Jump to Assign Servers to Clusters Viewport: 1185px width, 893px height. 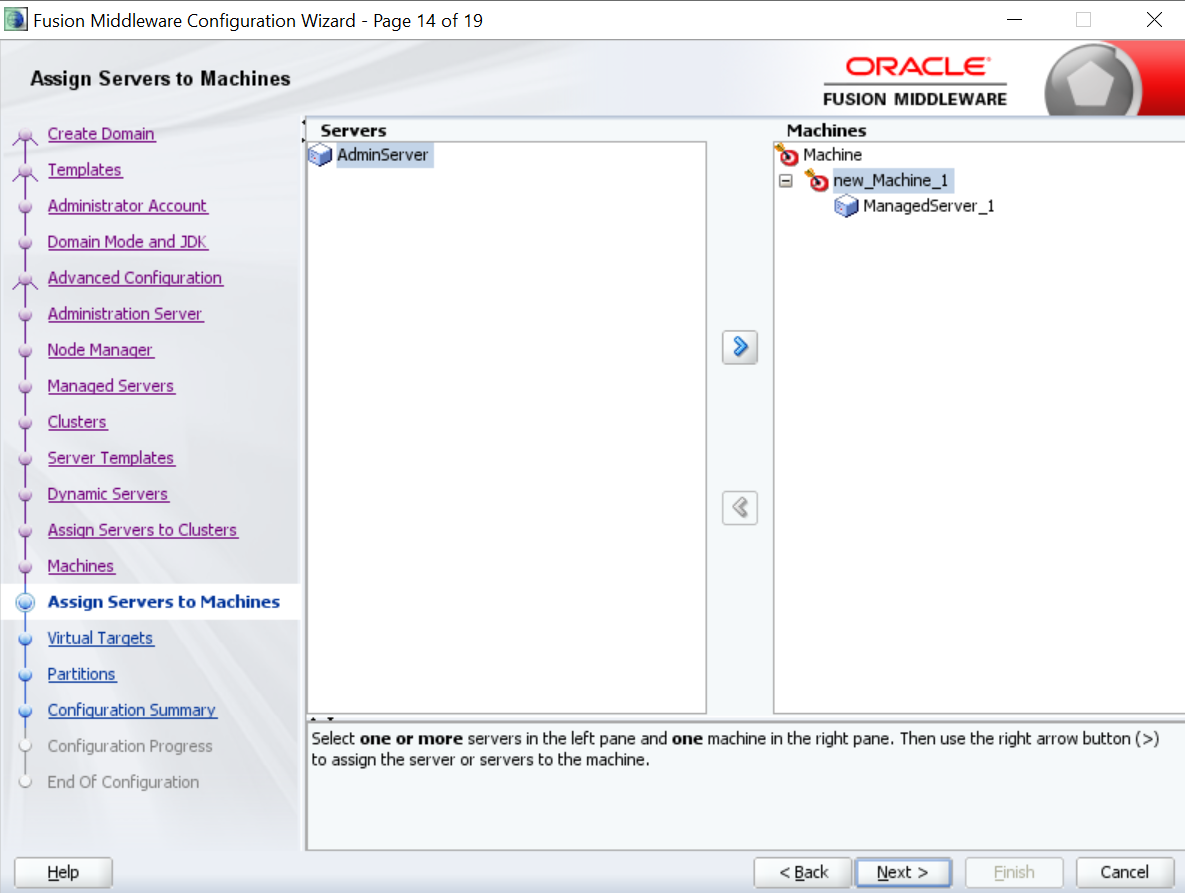pos(142,530)
